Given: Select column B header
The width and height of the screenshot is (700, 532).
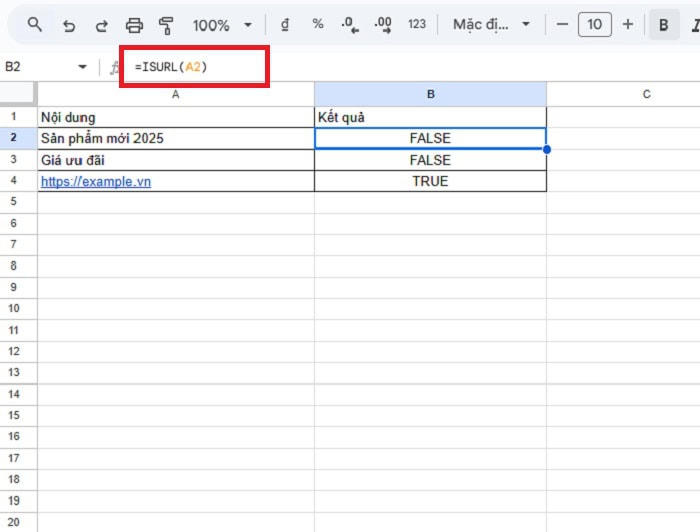Looking at the screenshot, I should (x=430, y=94).
